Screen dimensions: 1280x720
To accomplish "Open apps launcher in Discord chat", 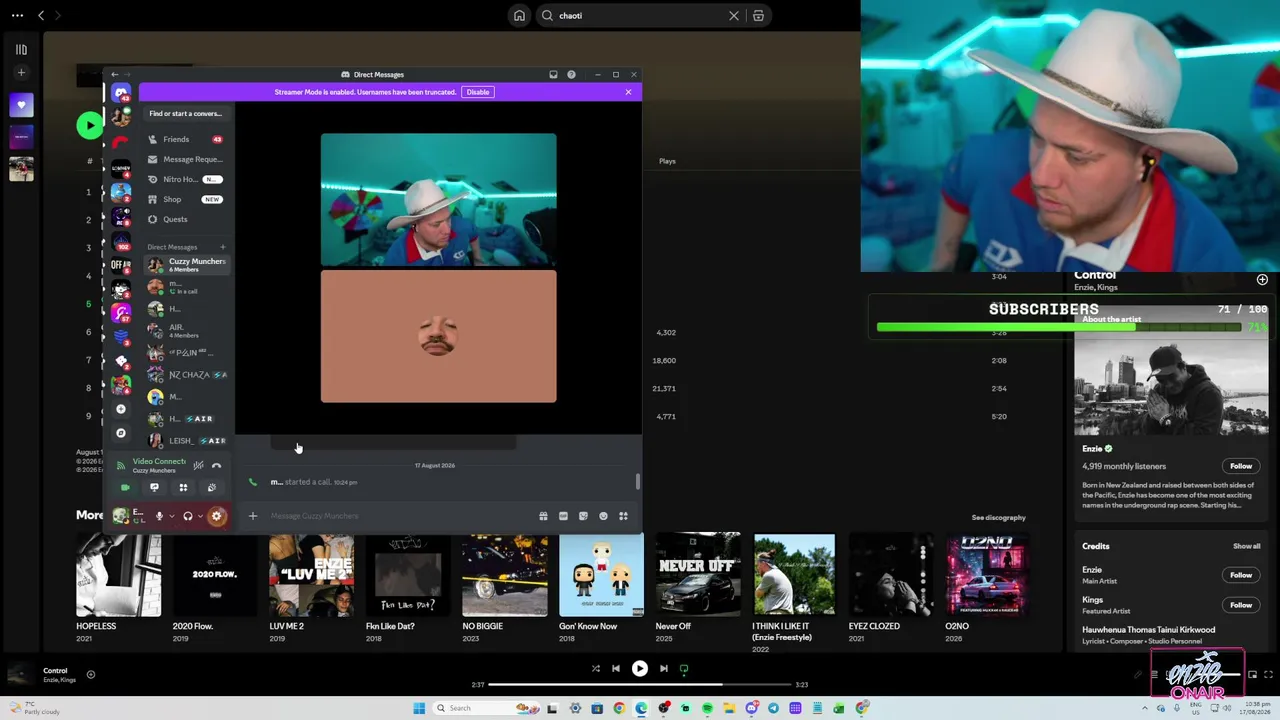I will [x=623, y=516].
